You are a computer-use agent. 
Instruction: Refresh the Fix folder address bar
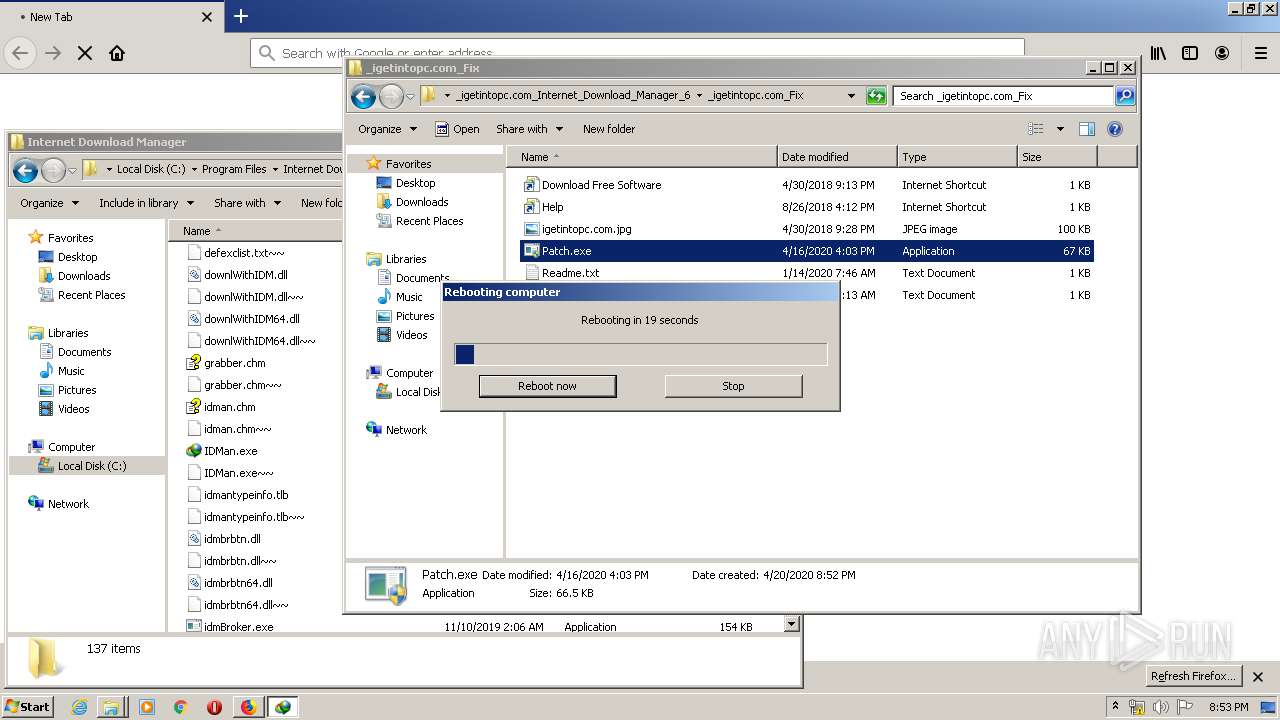pyautogui.click(x=876, y=96)
